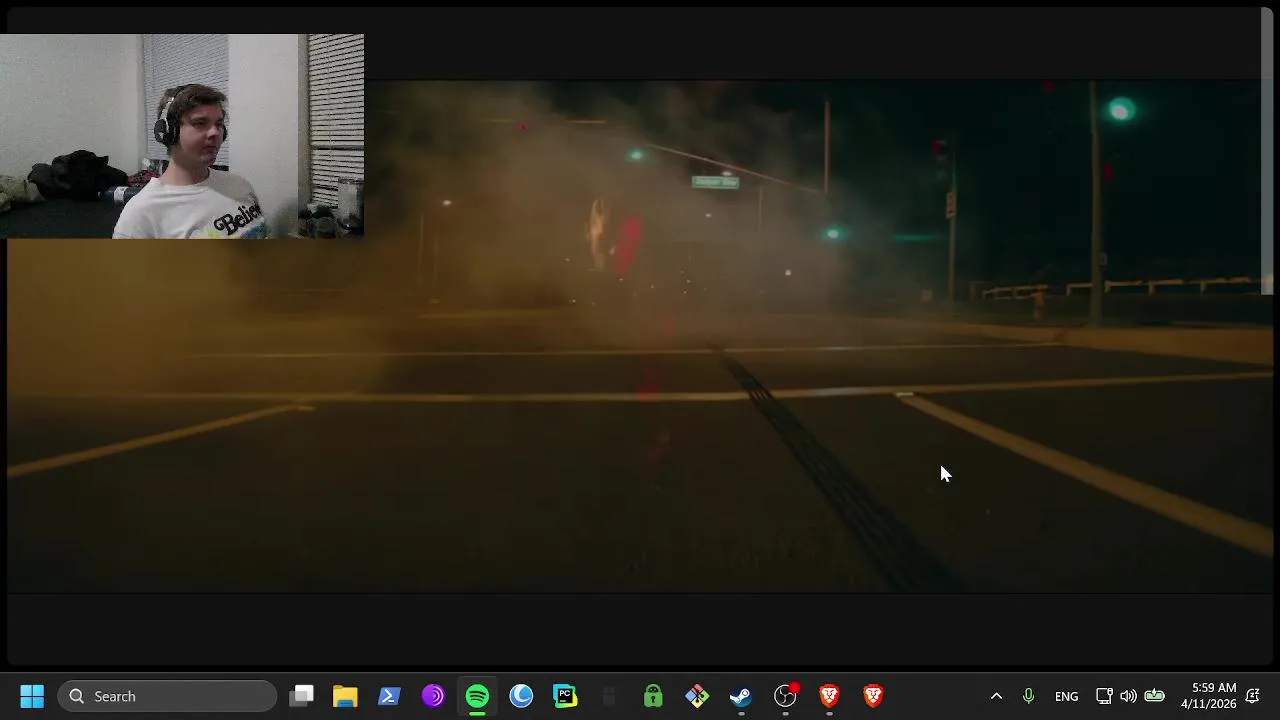Open the colorful Git diamond icon

pos(697,696)
